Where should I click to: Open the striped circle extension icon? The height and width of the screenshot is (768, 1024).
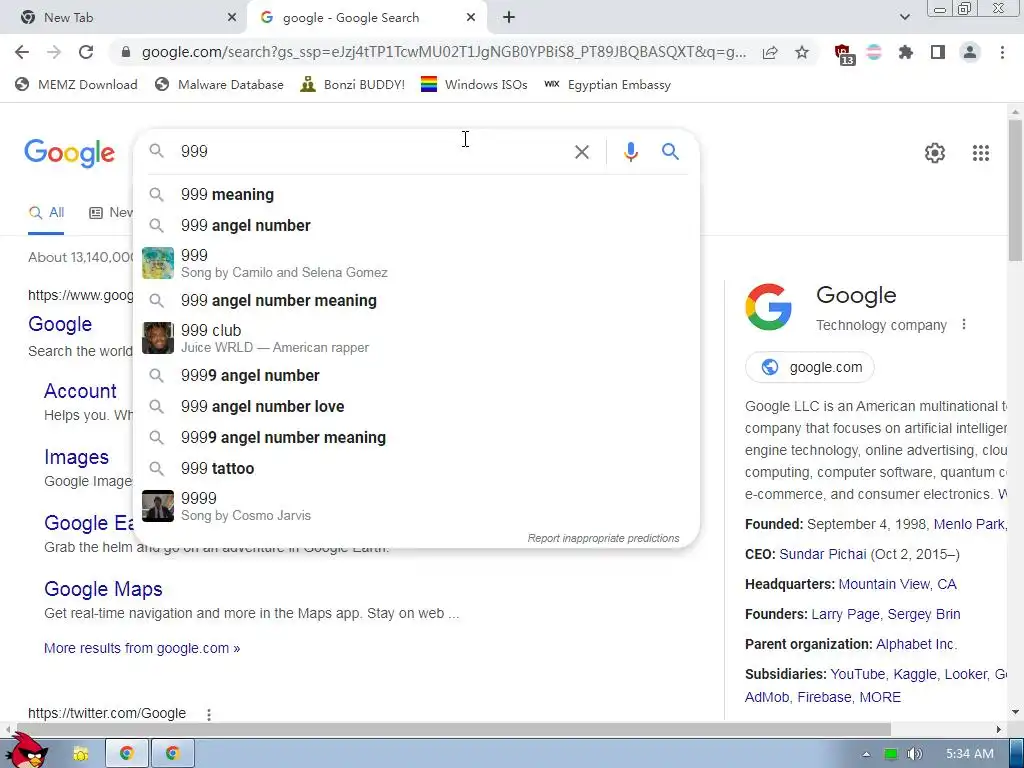click(874, 52)
